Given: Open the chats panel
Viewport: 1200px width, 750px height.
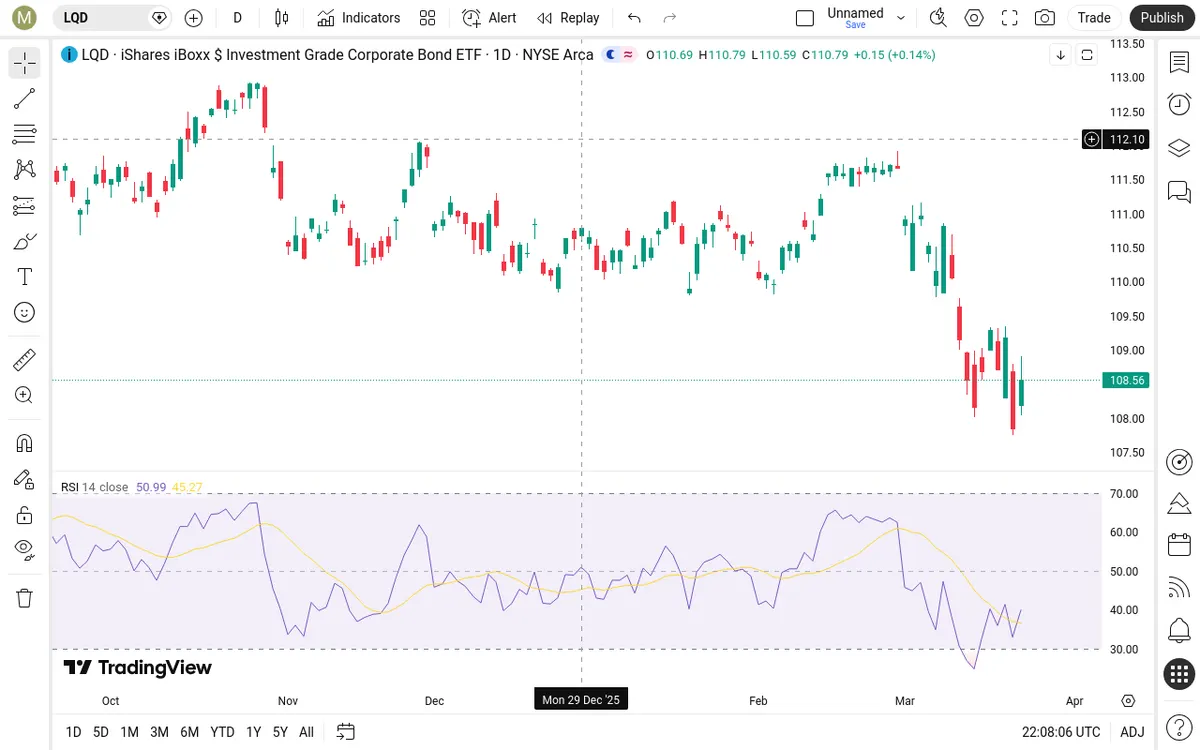Looking at the screenshot, I should 1179,191.
